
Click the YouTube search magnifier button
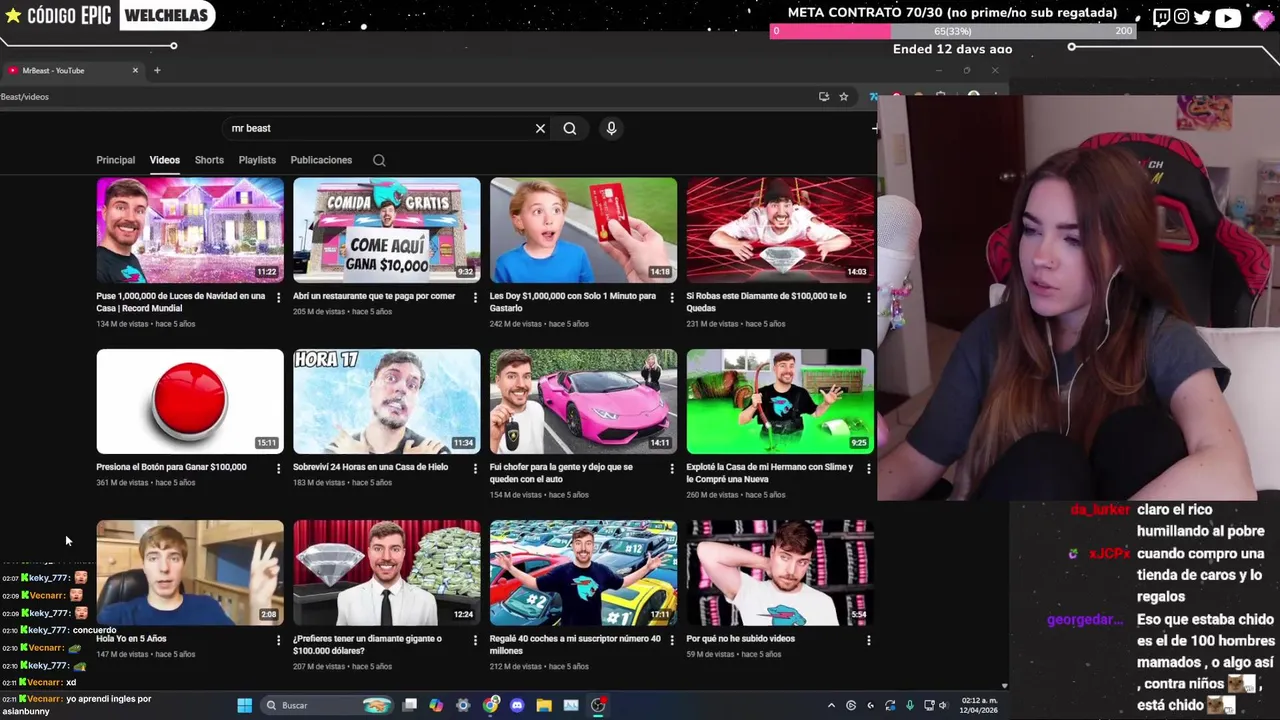pyautogui.click(x=570, y=128)
